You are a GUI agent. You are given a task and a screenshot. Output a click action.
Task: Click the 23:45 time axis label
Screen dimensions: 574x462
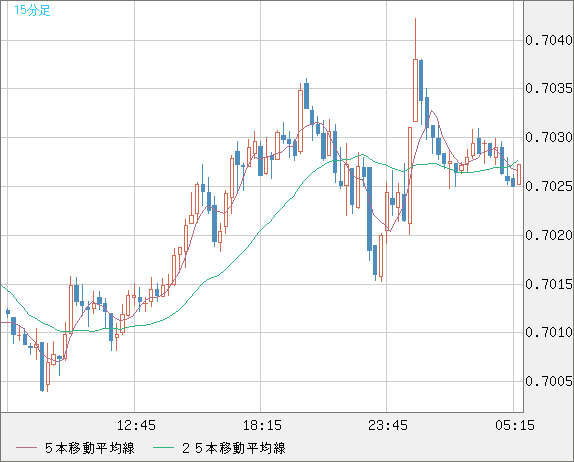pos(388,425)
